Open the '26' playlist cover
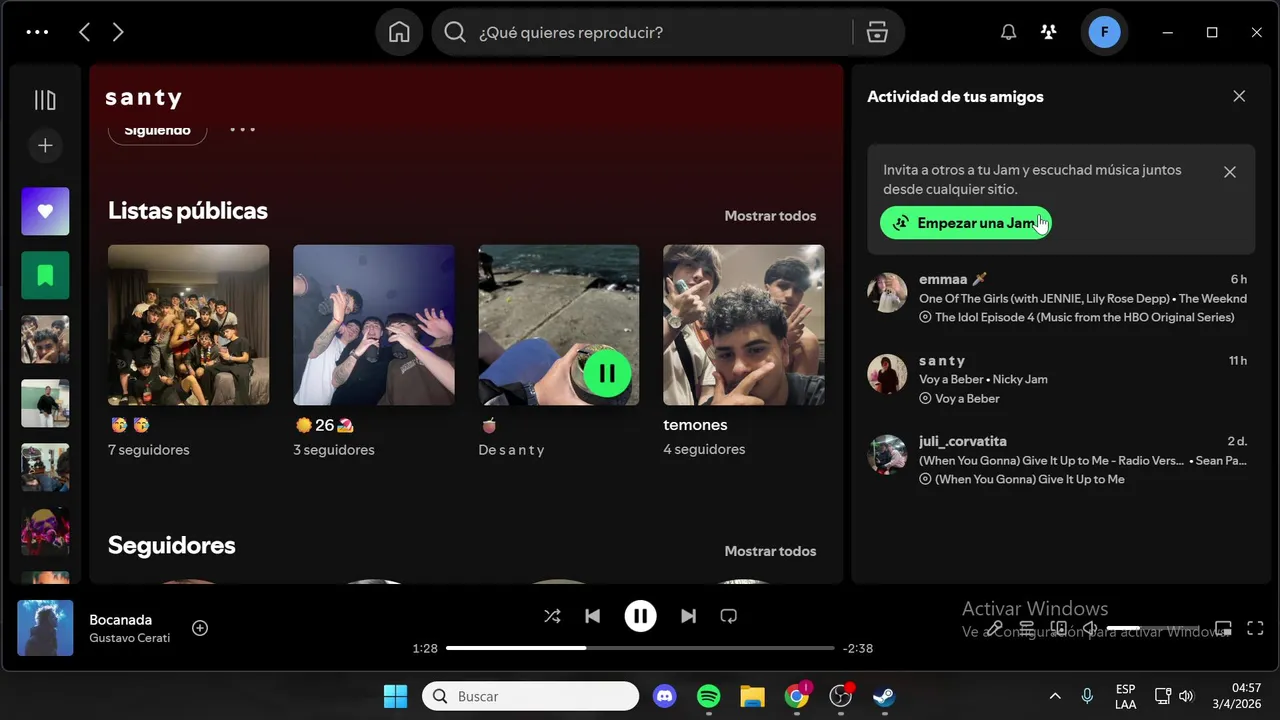The height and width of the screenshot is (720, 1280). click(x=374, y=325)
